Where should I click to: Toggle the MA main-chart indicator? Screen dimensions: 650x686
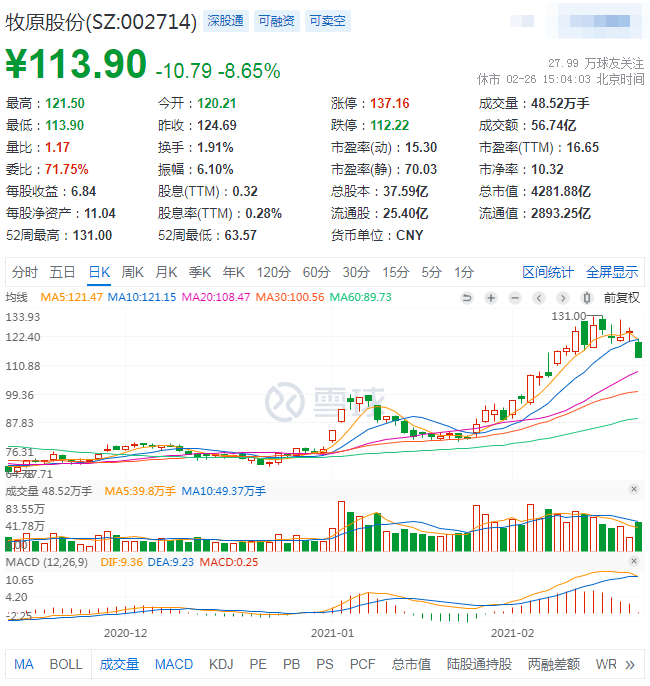[24, 664]
